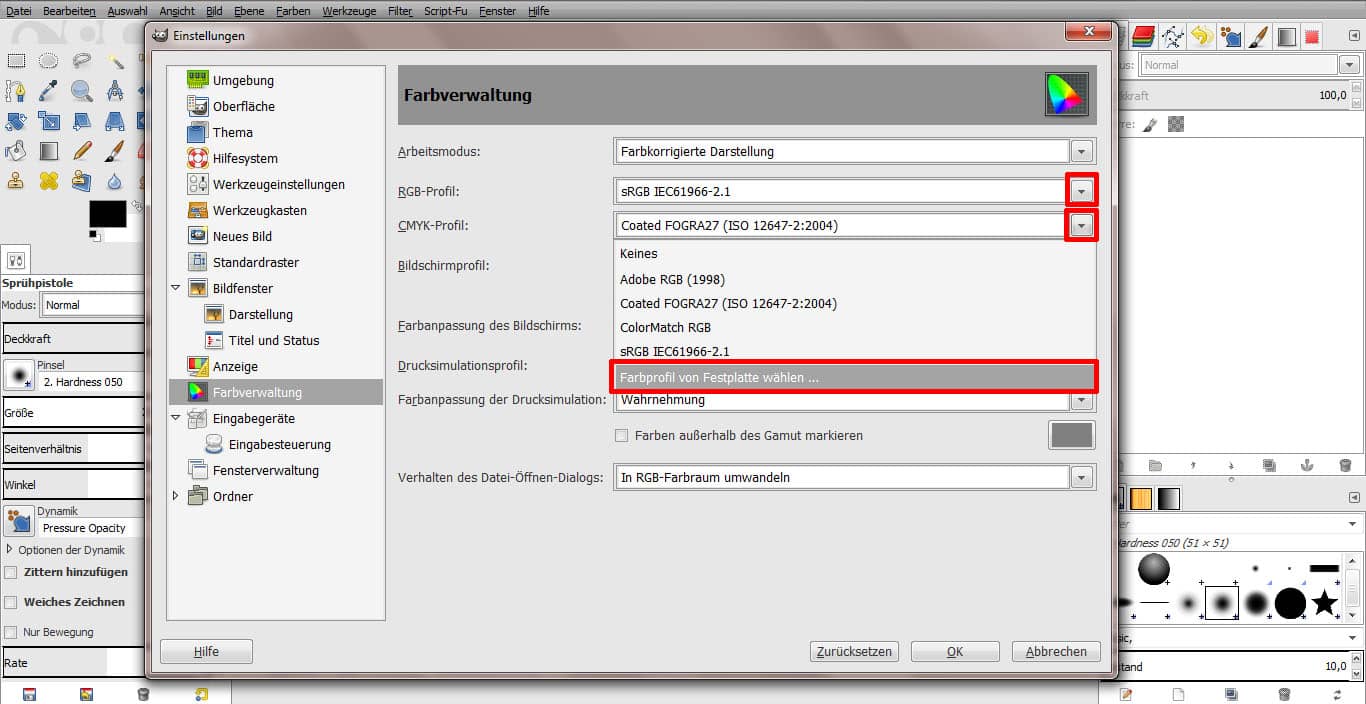Toggle 'Zittern hinzufügen' checkbox
The height and width of the screenshot is (704, 1366).
click(x=11, y=572)
